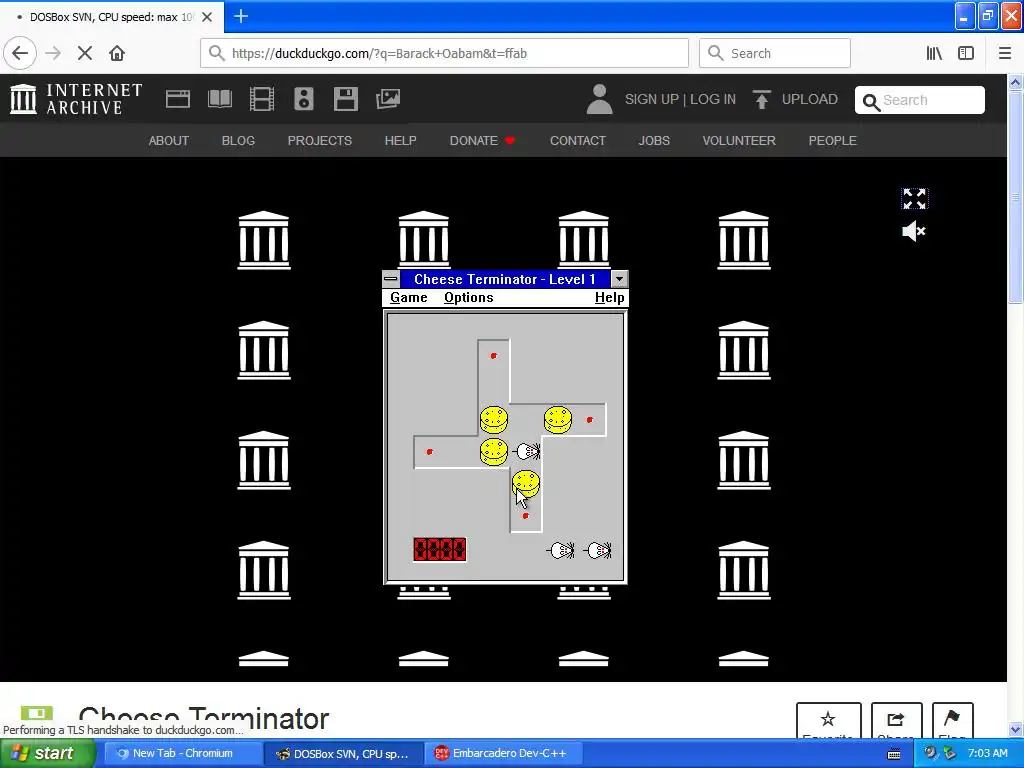Toggle the browser sidebar icon
Screen dimensions: 1024x768
click(966, 53)
